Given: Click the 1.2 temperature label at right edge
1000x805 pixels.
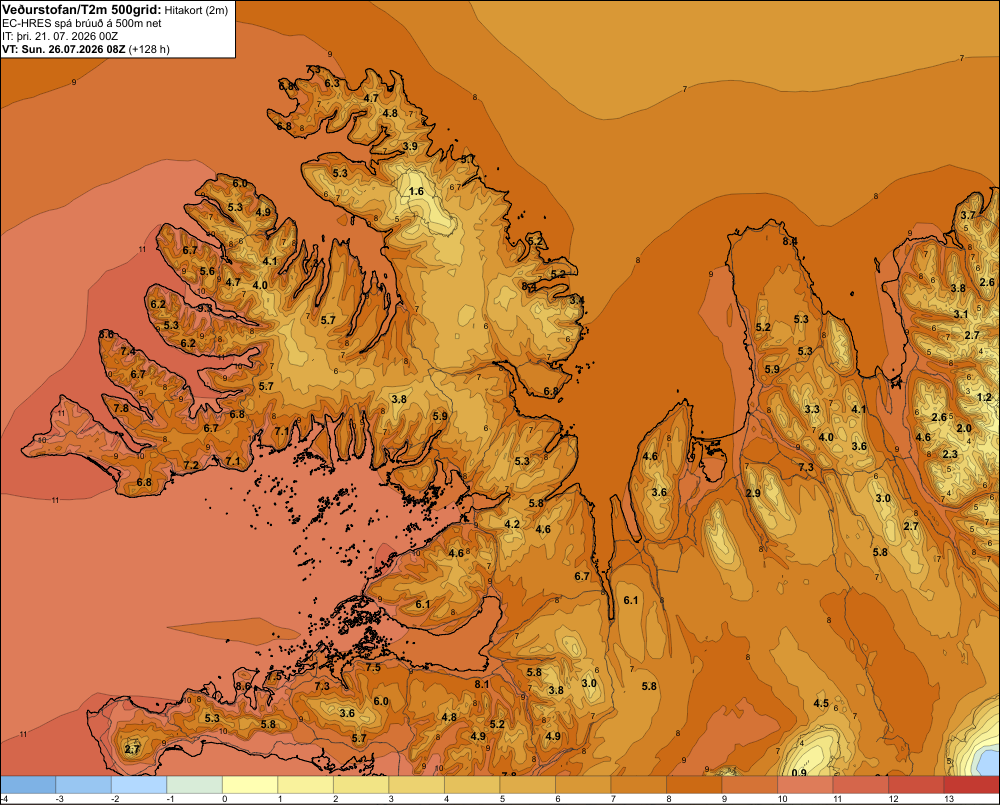Looking at the screenshot, I should coord(984,397).
